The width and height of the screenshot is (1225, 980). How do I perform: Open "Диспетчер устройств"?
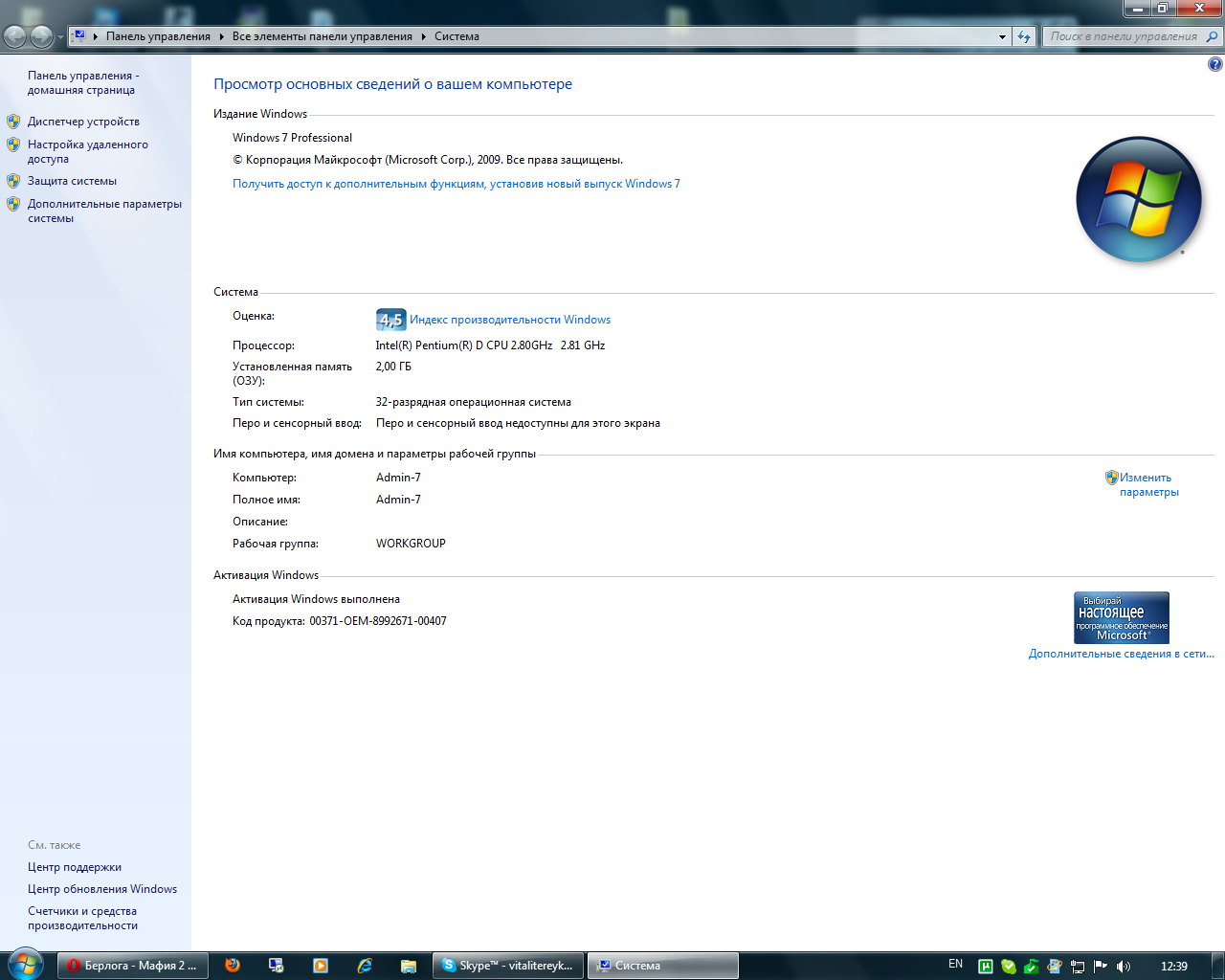pyautogui.click(x=83, y=122)
